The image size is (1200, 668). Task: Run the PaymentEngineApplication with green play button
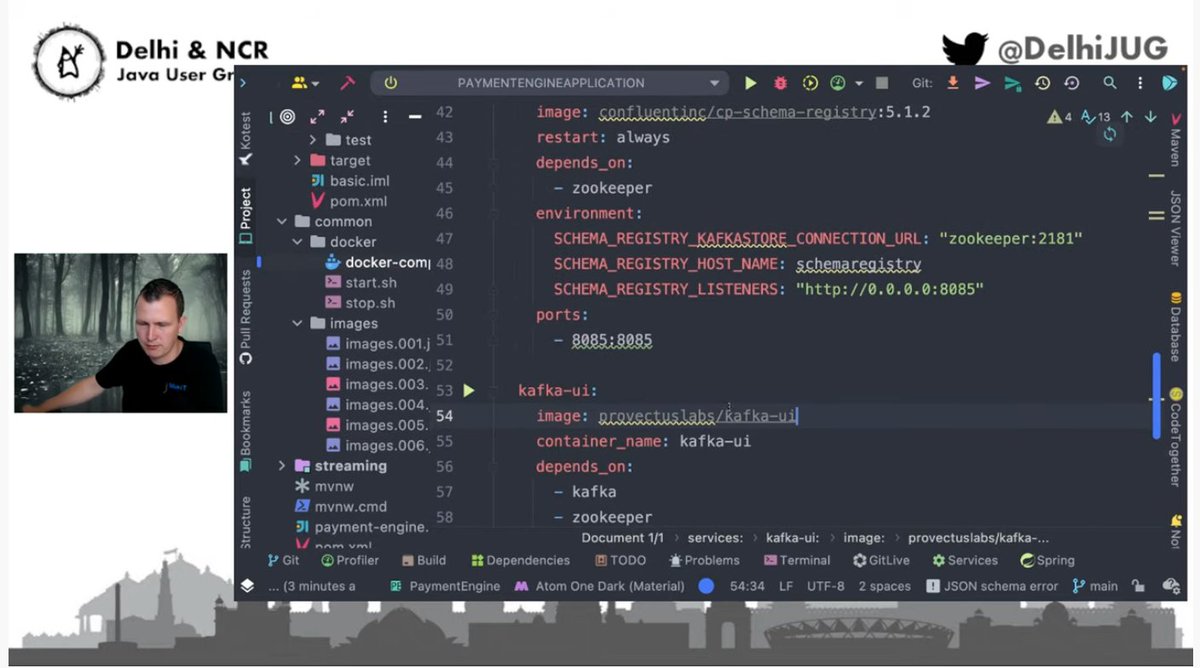pos(751,83)
